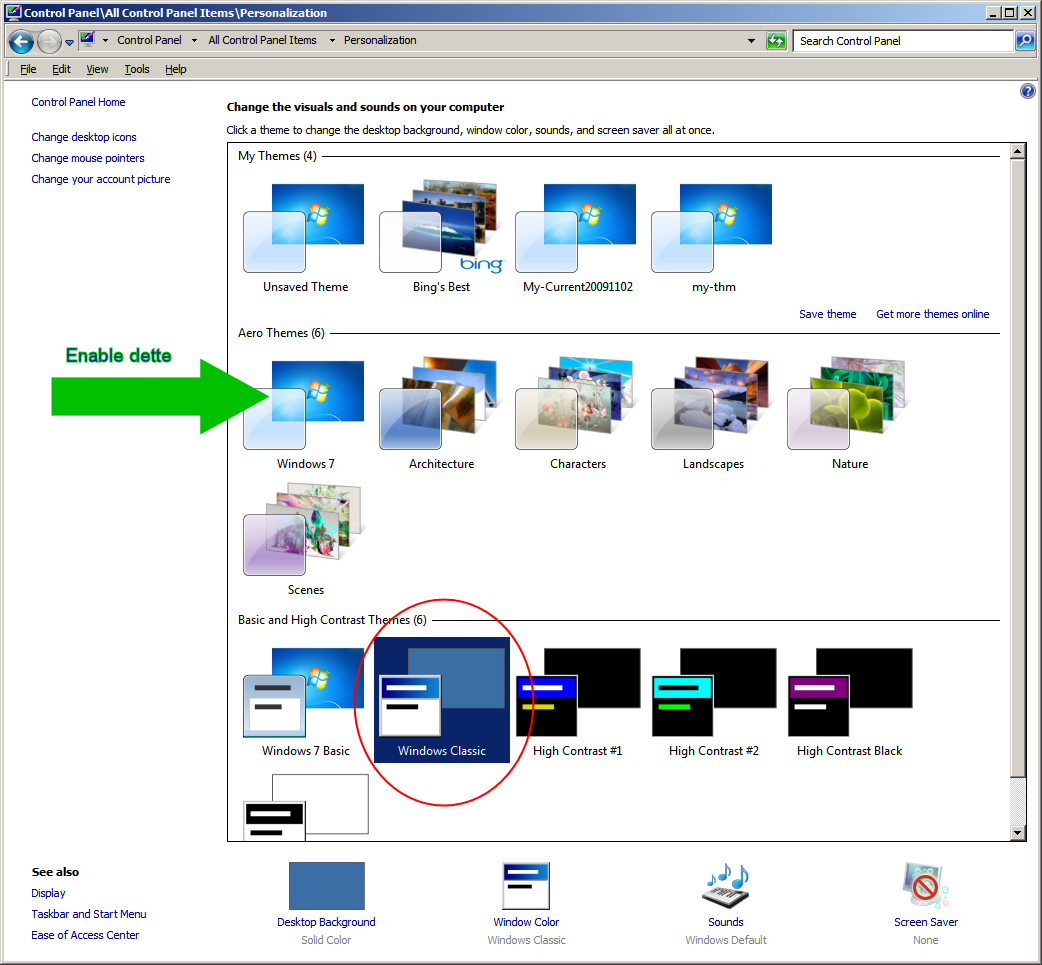Screen dimensions: 1042x965
Task: Select the Bing's Best theme
Action: click(441, 238)
